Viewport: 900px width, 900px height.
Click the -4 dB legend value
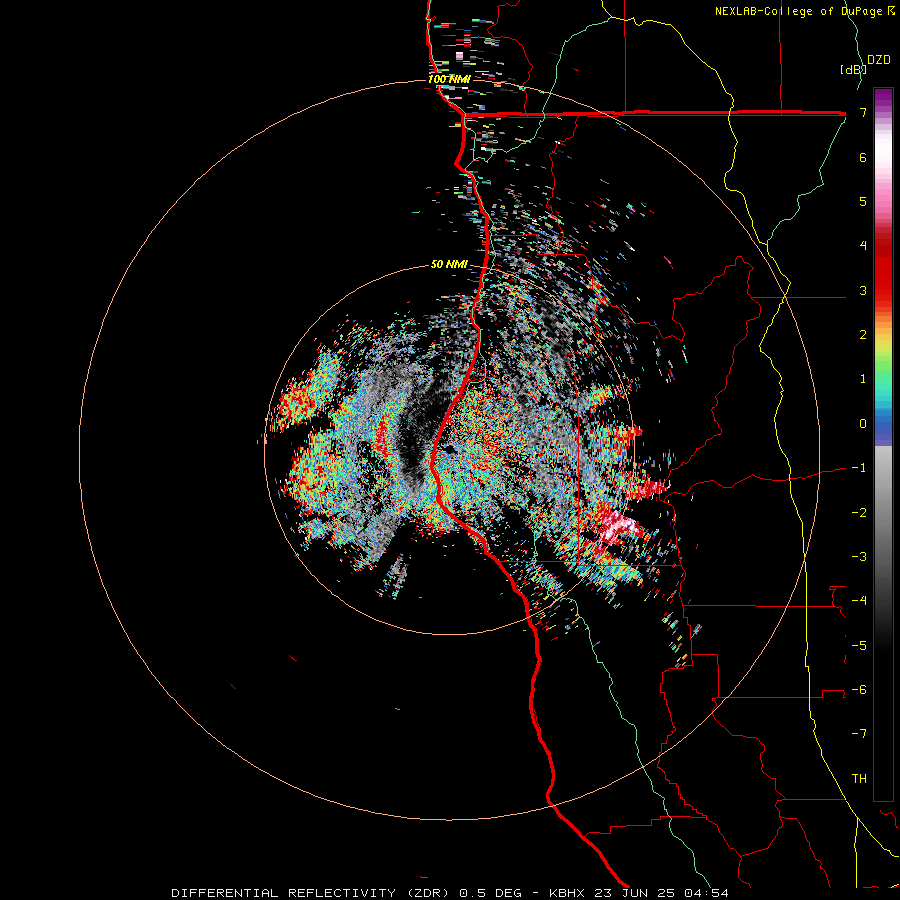point(859,601)
